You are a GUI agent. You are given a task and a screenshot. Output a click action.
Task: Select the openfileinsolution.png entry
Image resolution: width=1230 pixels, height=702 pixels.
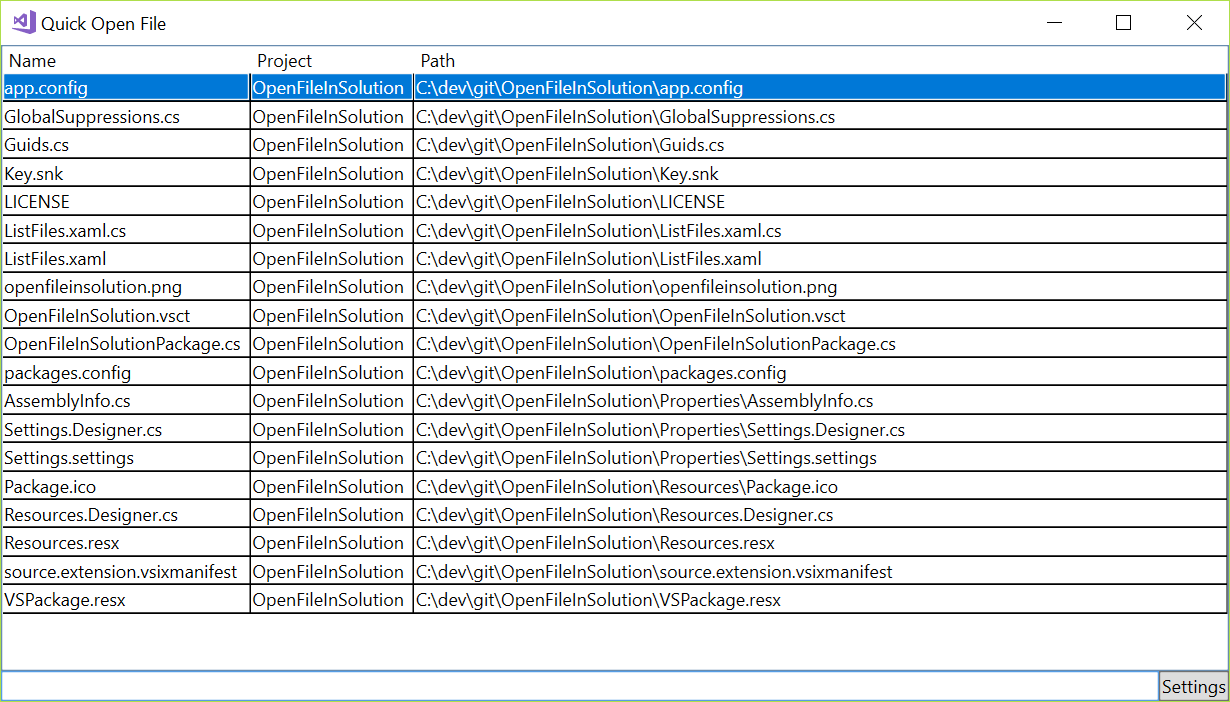(x=120, y=287)
